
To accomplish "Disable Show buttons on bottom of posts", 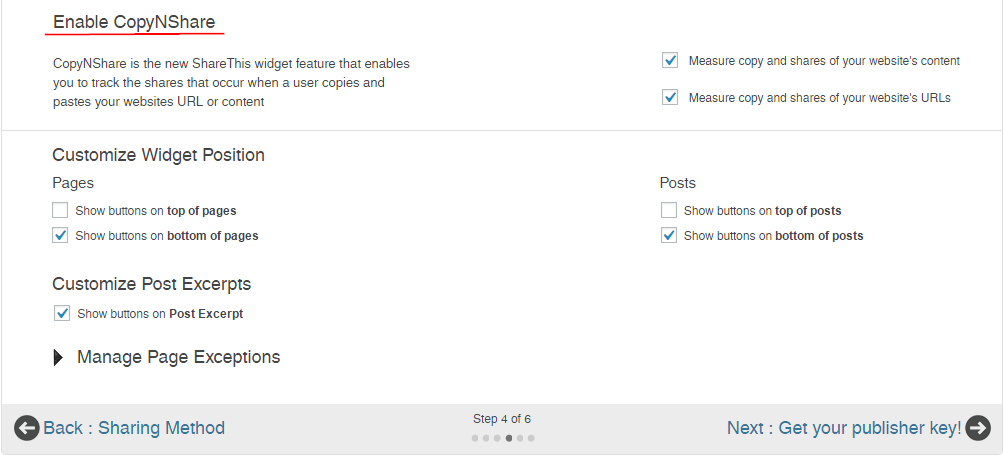I will [668, 235].
